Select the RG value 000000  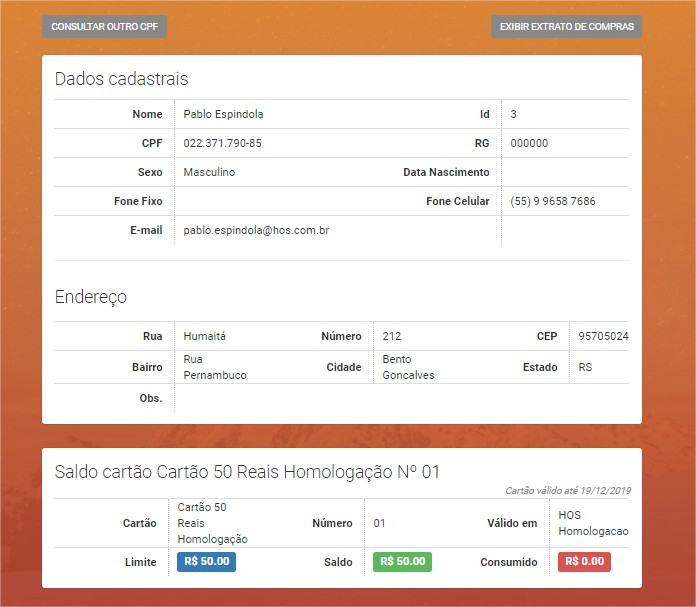[529, 143]
